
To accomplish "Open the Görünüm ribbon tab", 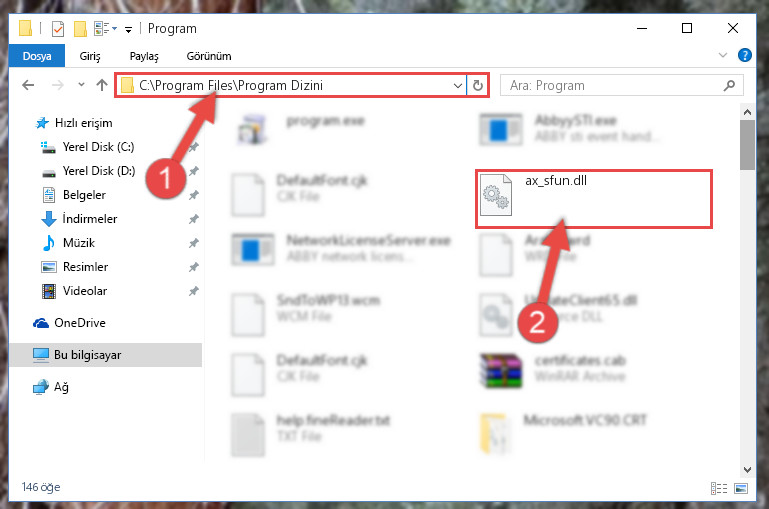I will click(x=209, y=56).
